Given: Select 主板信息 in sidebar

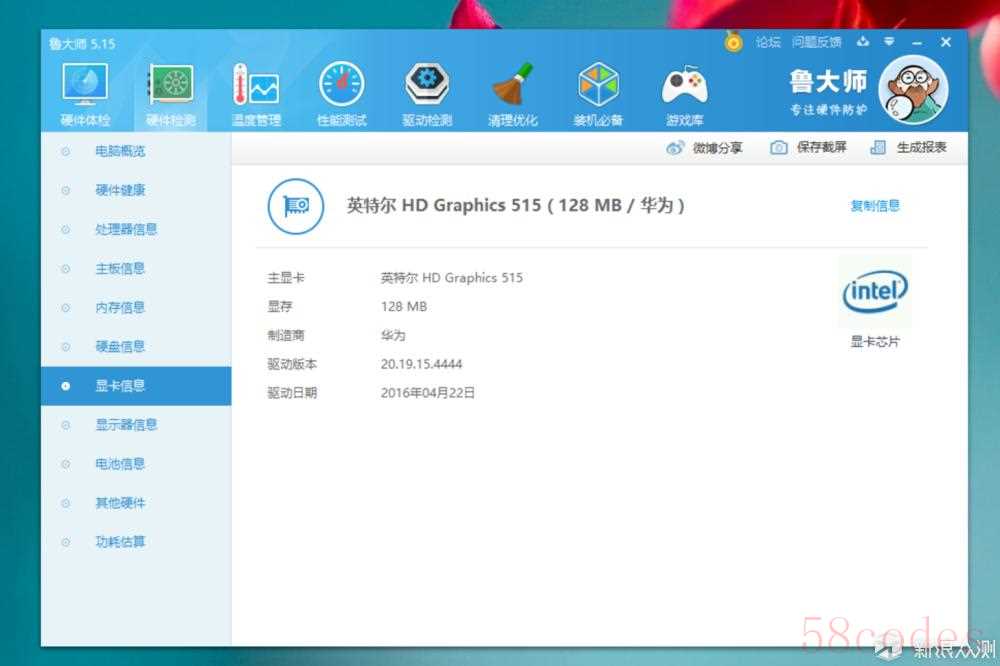Looking at the screenshot, I should pyautogui.click(x=136, y=269).
